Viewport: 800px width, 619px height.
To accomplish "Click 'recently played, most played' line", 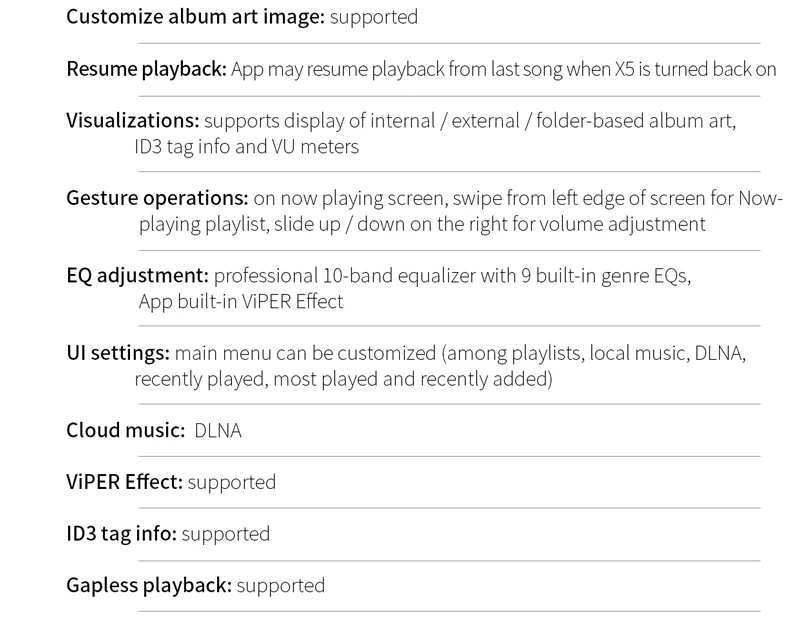I will pos(343,379).
